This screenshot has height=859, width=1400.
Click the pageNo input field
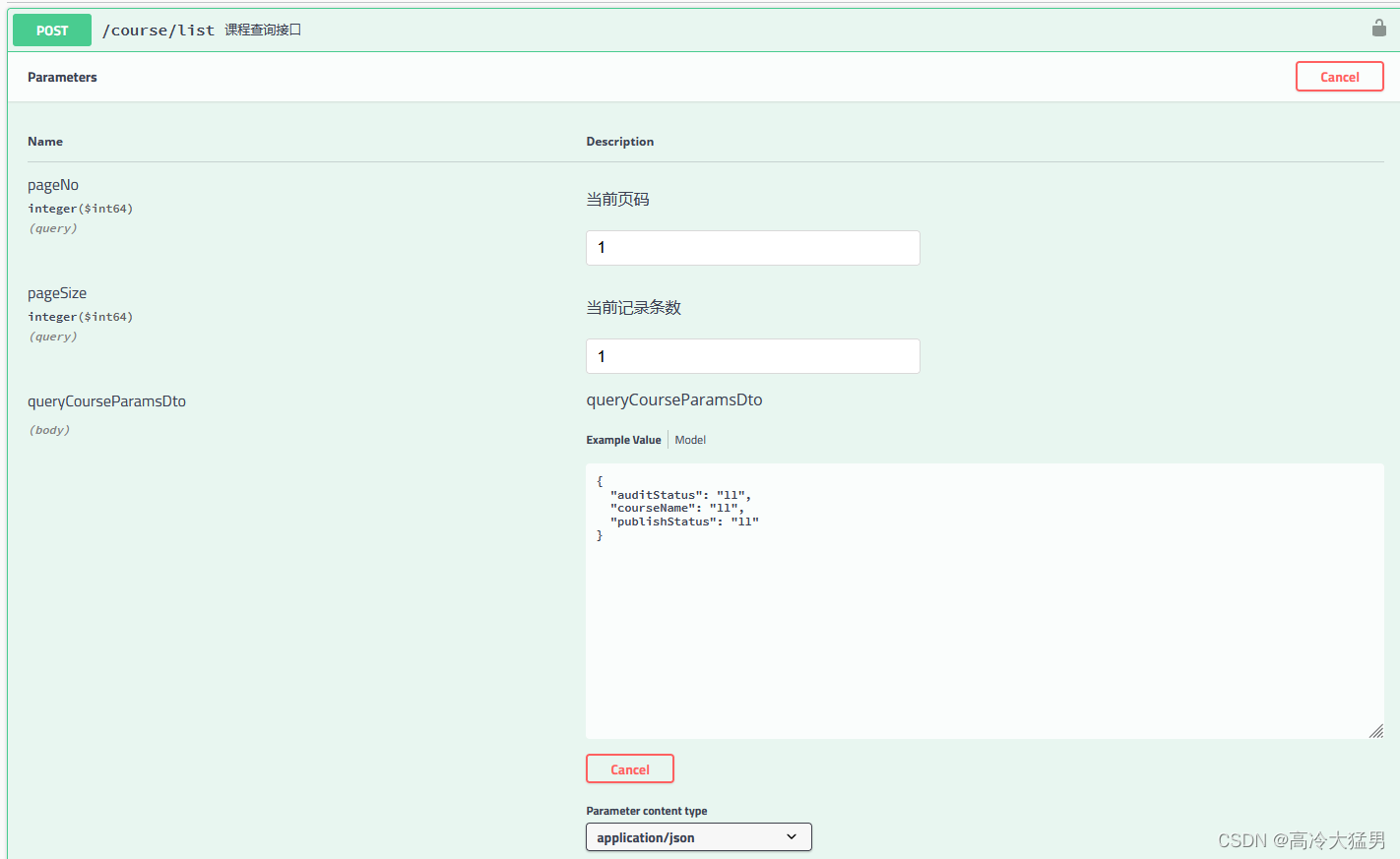(x=752, y=247)
